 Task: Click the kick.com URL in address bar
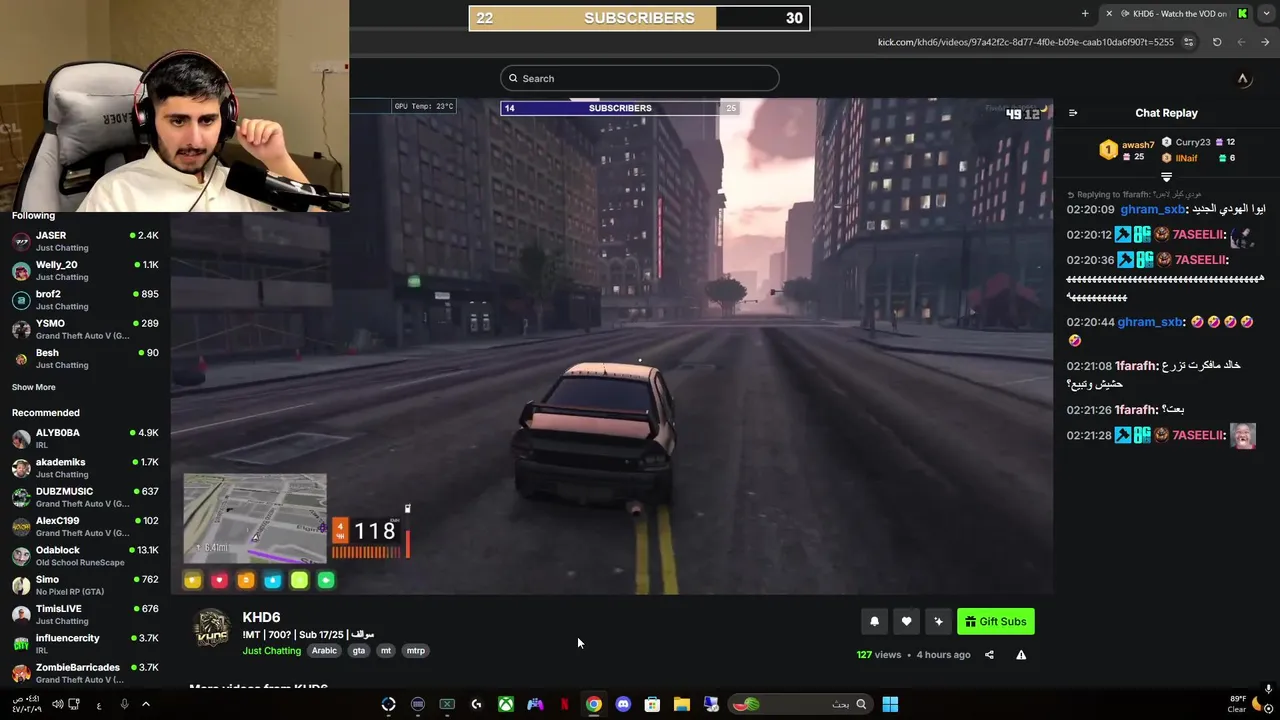[1026, 42]
